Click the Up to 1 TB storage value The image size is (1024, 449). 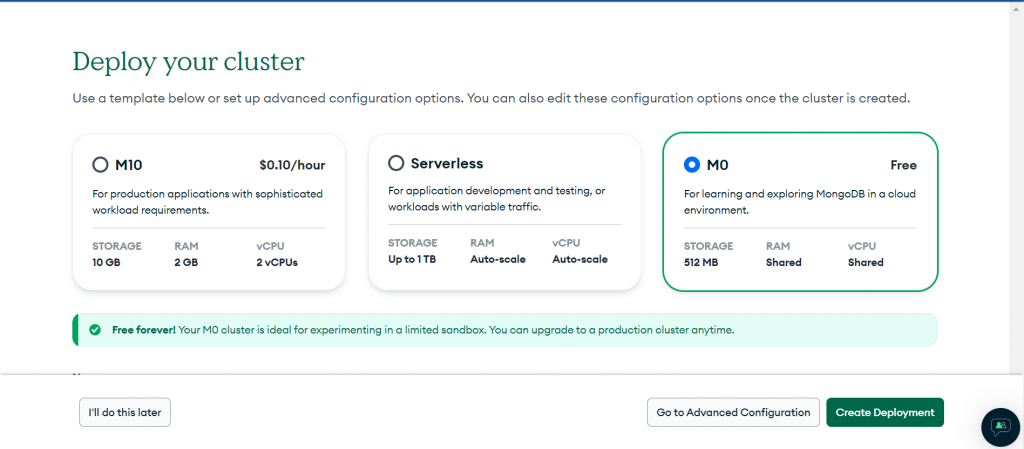pos(413,259)
